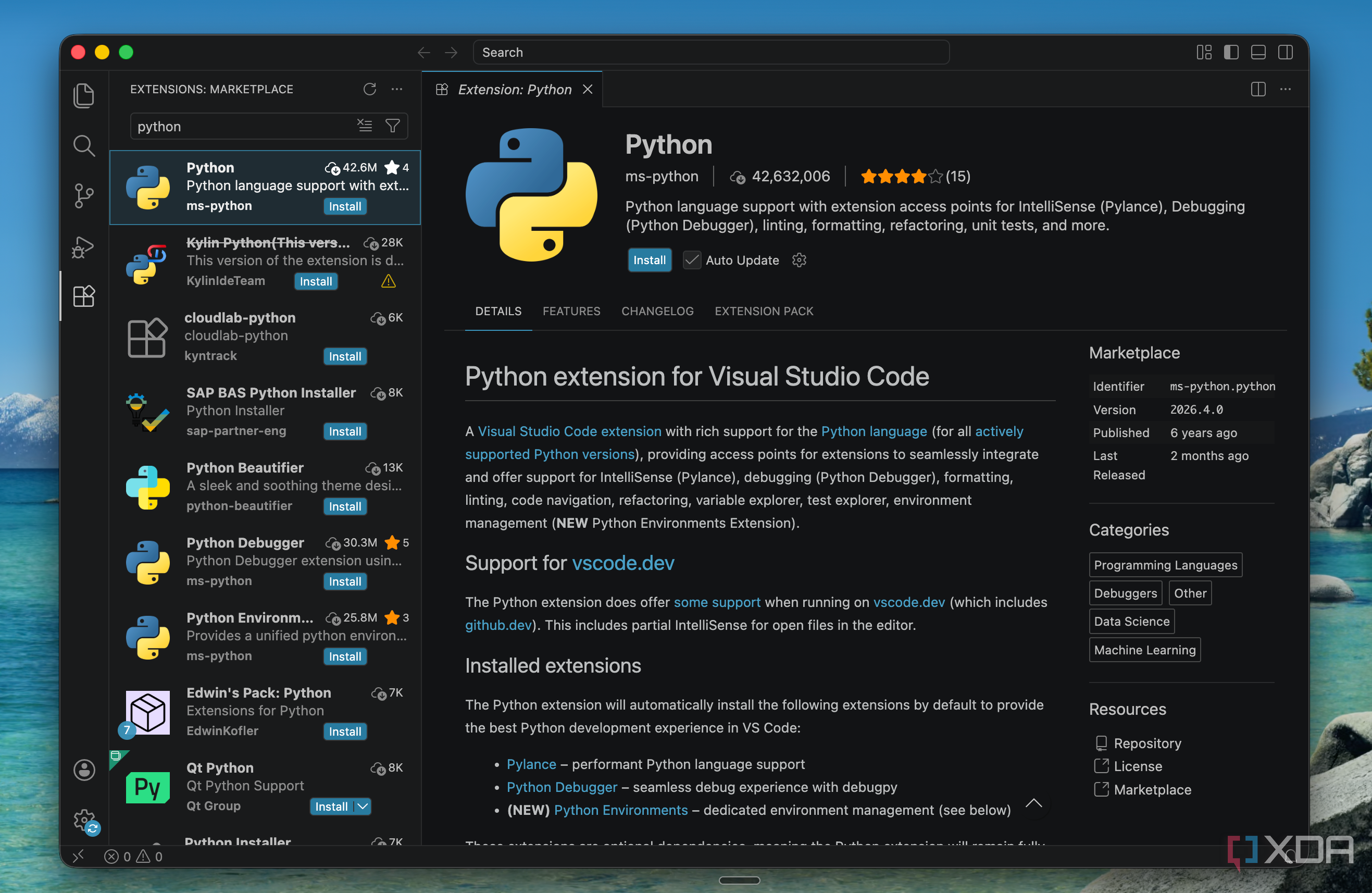Image resolution: width=1372 pixels, height=893 pixels.
Task: Toggle the bottom panel visibility
Action: click(1258, 53)
